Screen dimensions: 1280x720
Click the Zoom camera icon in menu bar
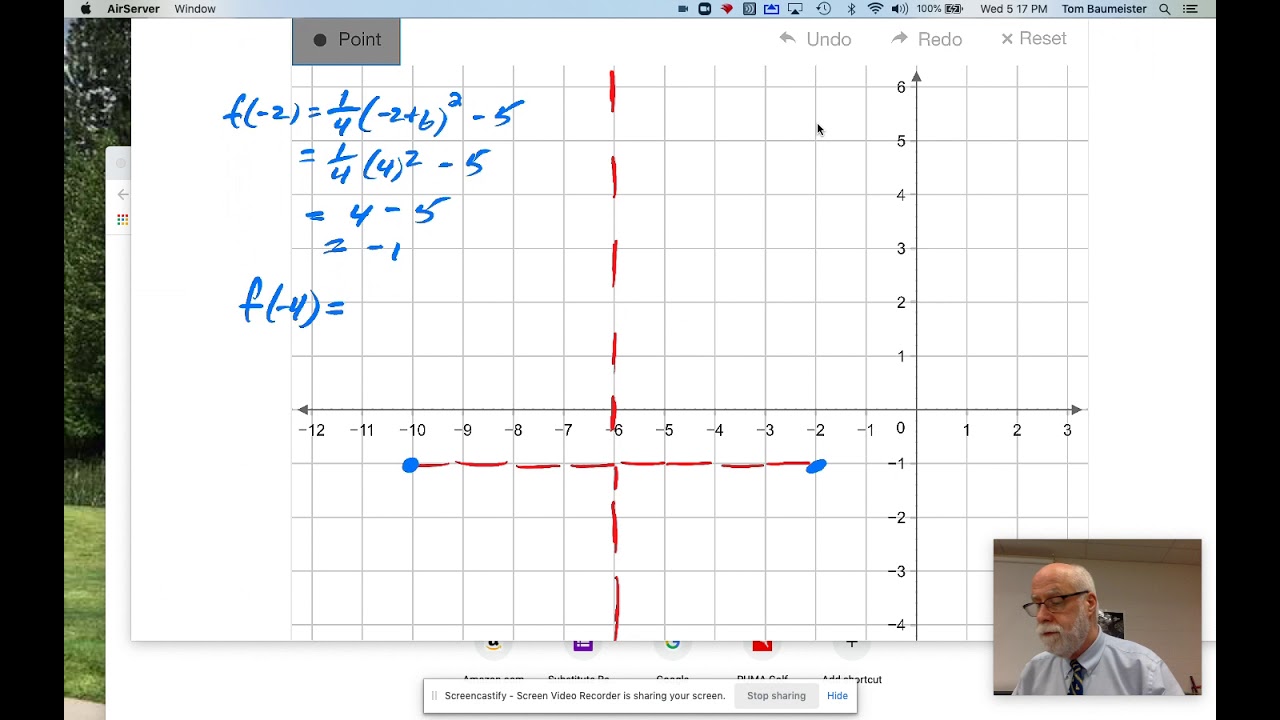click(705, 9)
